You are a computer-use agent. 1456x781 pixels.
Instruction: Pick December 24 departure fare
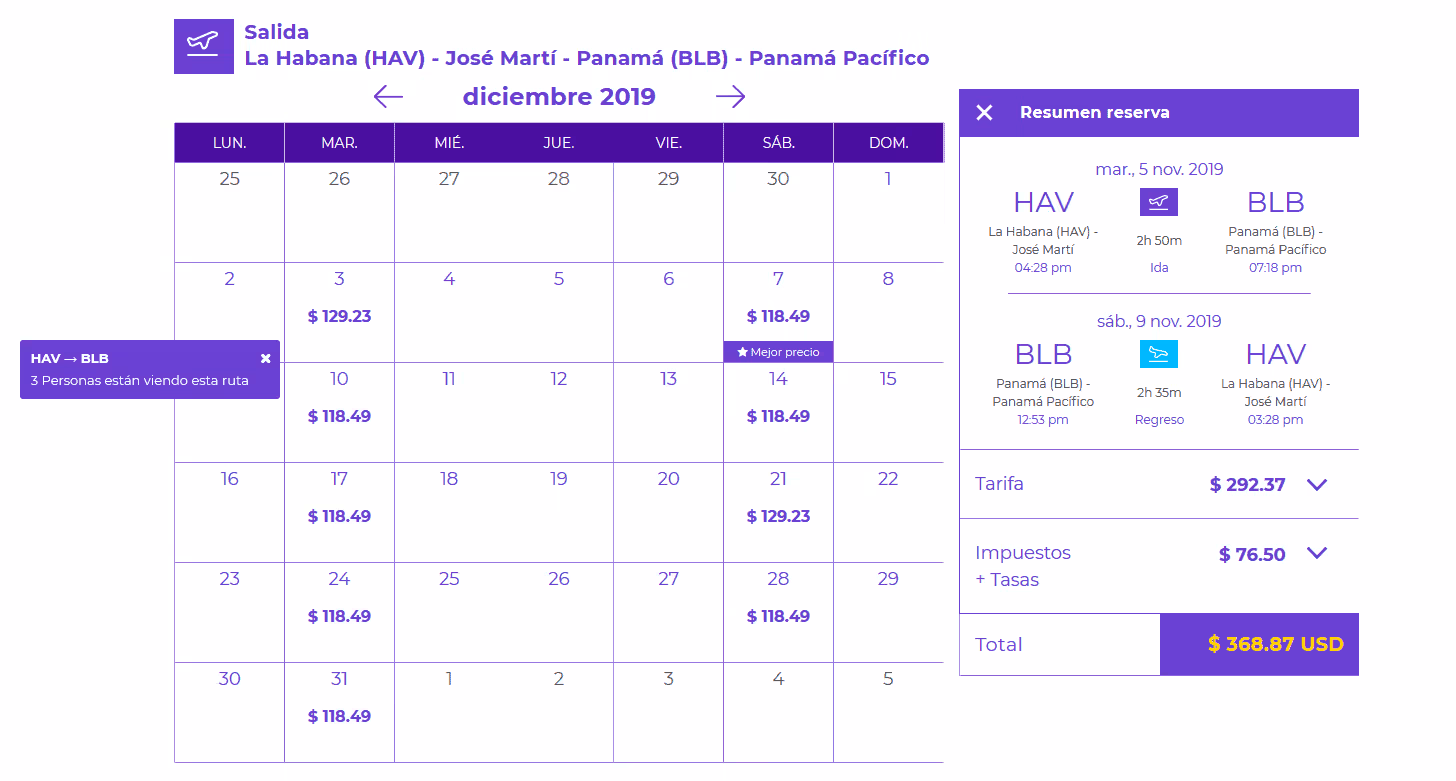[x=339, y=612]
